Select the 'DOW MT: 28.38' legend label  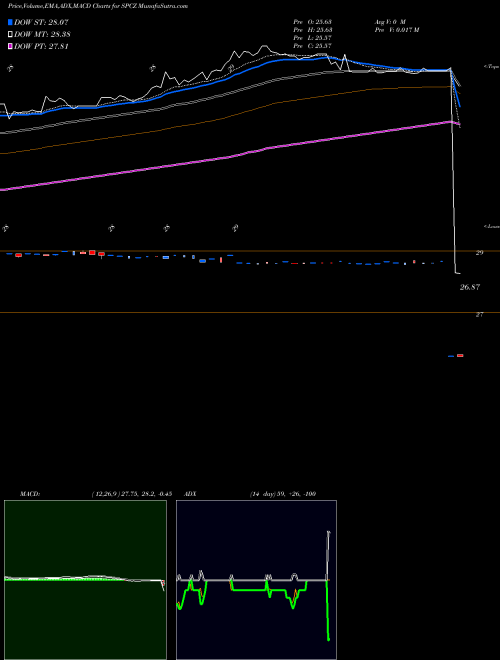tap(42, 34)
